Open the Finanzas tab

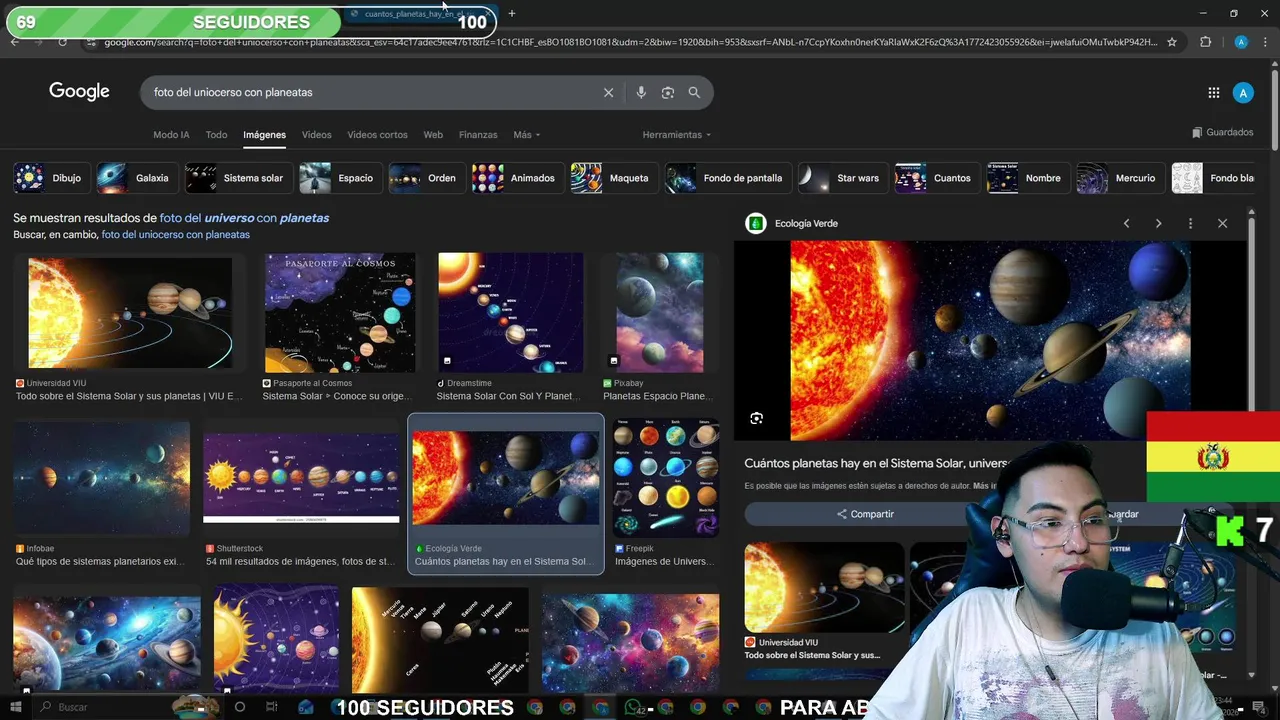point(478,135)
